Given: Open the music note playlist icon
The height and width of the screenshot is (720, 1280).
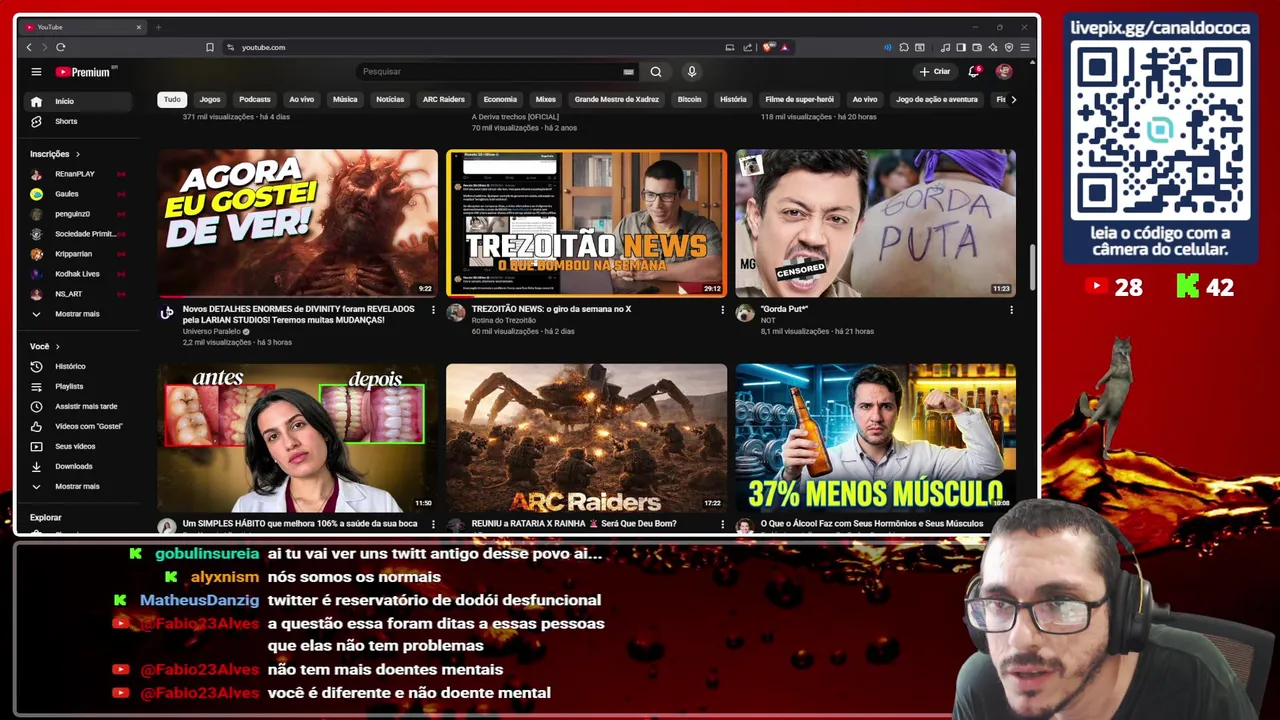Looking at the screenshot, I should 946,47.
